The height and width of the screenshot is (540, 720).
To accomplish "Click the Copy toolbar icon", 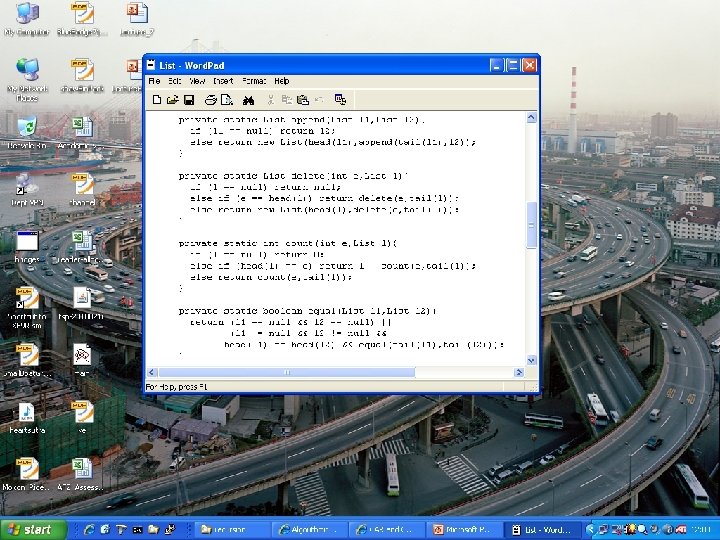I will pos(287,100).
